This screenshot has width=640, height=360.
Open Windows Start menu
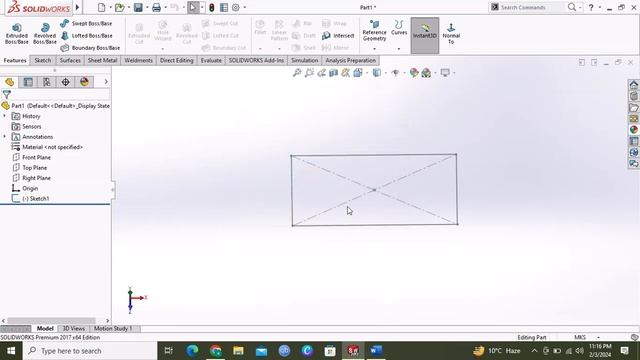pyautogui.click(x=11, y=351)
